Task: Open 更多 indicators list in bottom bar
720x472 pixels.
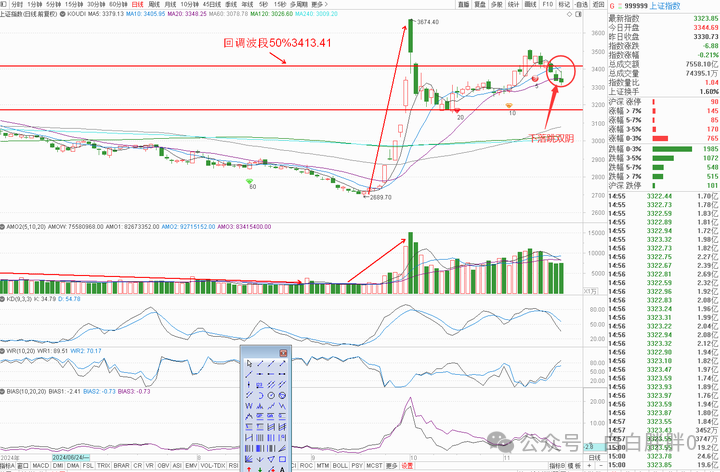Action: tap(391, 466)
